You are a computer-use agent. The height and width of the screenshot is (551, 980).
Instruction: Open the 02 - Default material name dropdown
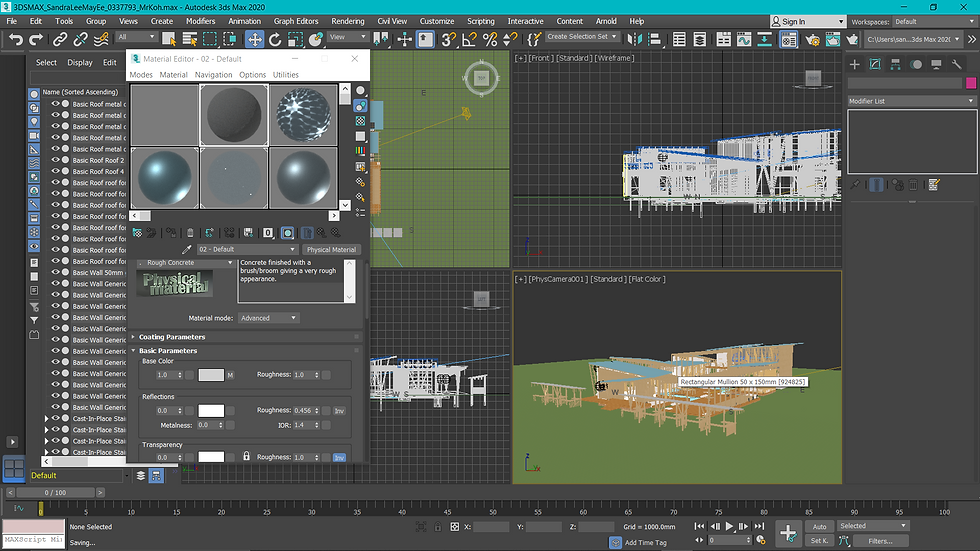click(247, 249)
